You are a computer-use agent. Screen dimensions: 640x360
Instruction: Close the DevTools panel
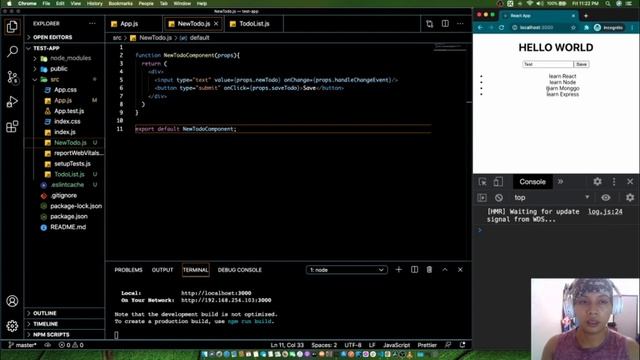(630, 182)
